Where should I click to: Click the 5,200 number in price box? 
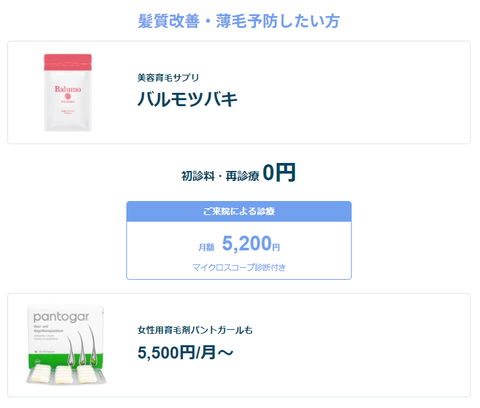[x=247, y=243]
